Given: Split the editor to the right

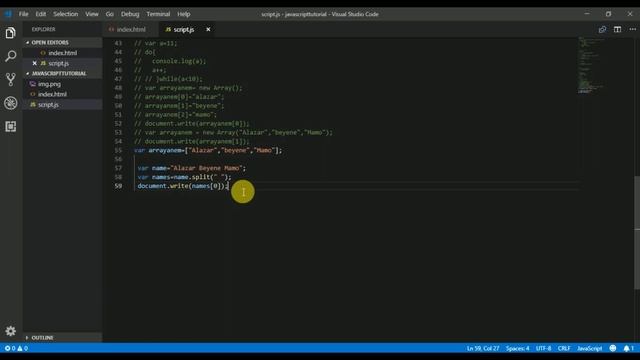Looking at the screenshot, I should tap(617, 29).
